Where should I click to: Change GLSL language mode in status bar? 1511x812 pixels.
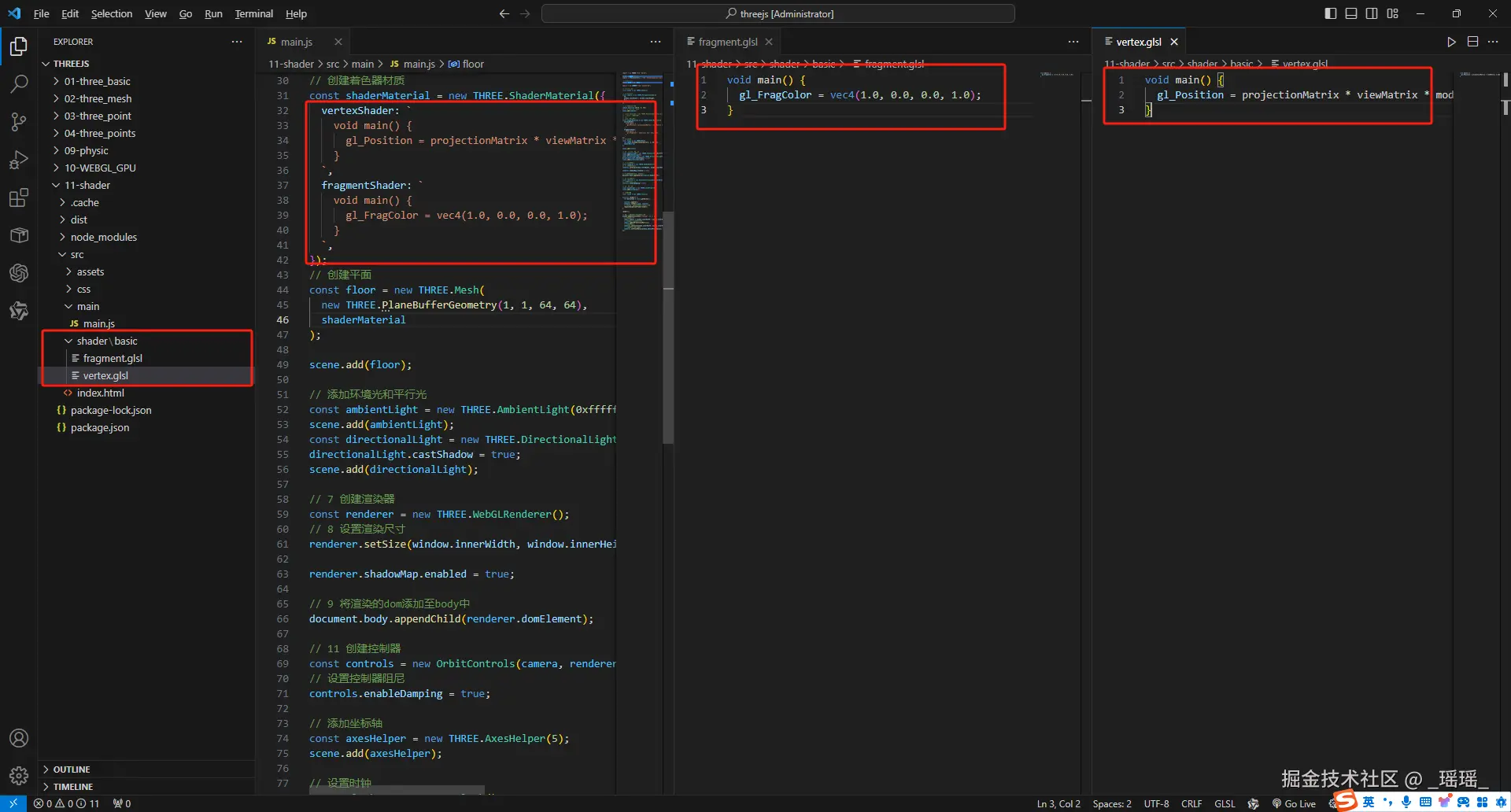click(x=1225, y=803)
